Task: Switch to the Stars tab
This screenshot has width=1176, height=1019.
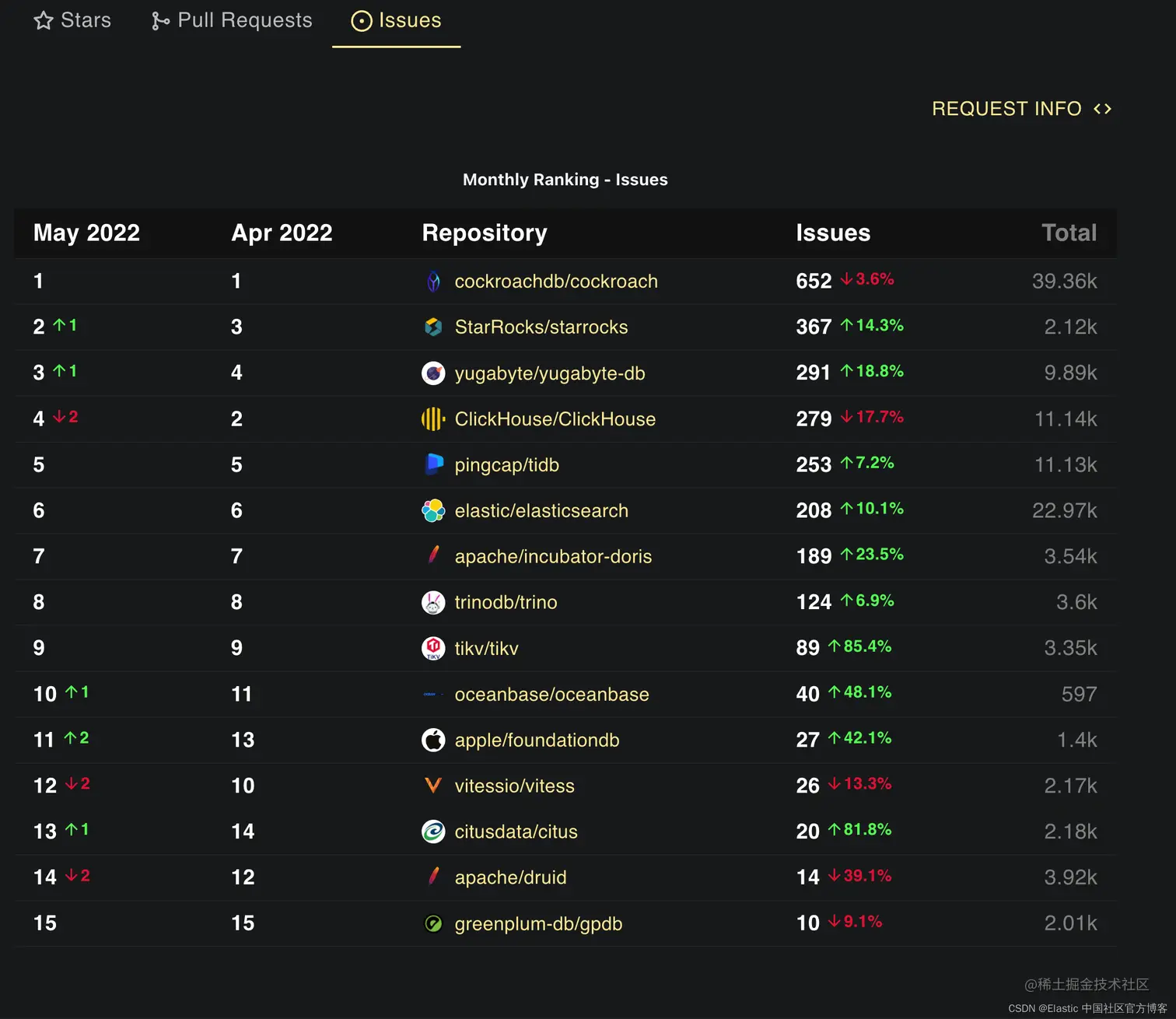Action: (72, 20)
